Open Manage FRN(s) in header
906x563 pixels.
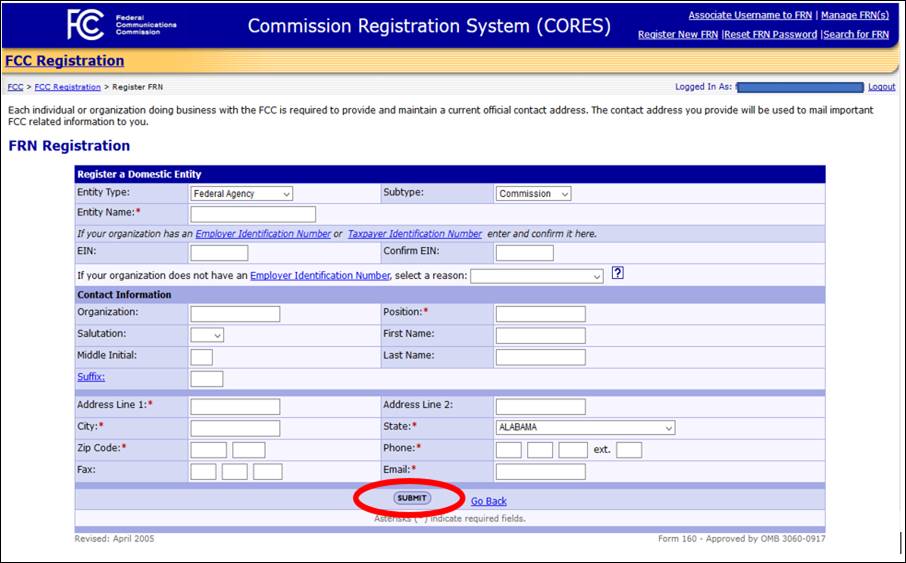tap(855, 16)
